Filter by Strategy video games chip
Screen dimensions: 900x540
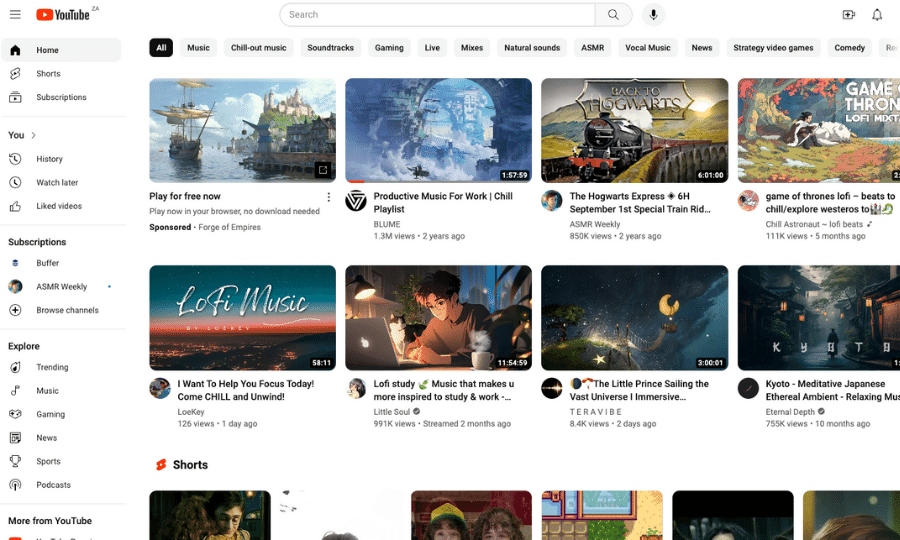(x=775, y=48)
